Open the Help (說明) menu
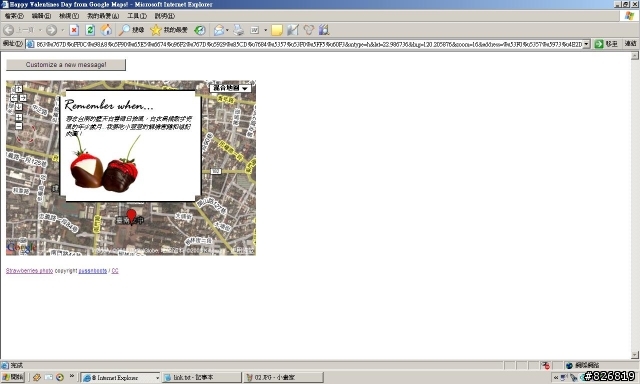 tap(164, 16)
